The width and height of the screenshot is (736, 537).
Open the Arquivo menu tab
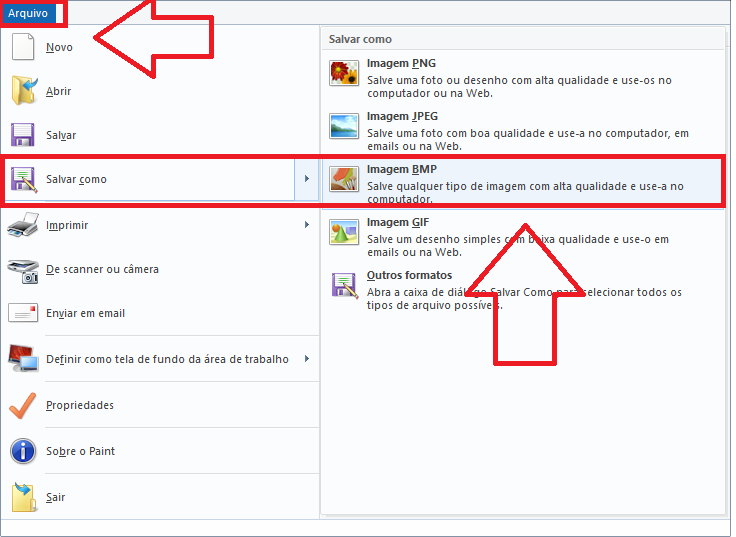[x=28, y=13]
